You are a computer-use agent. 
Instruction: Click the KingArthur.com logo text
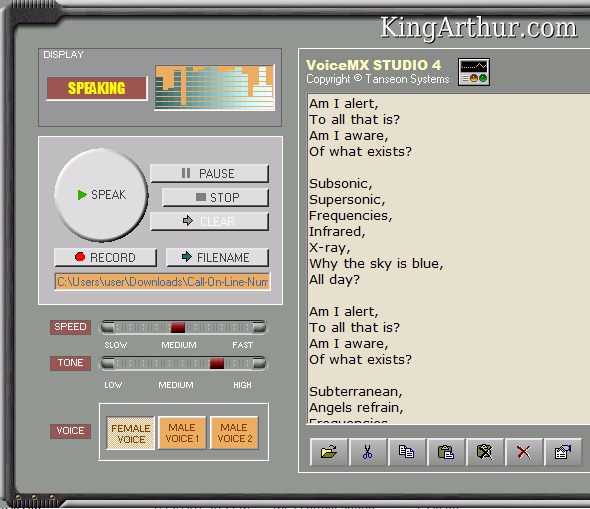point(478,28)
